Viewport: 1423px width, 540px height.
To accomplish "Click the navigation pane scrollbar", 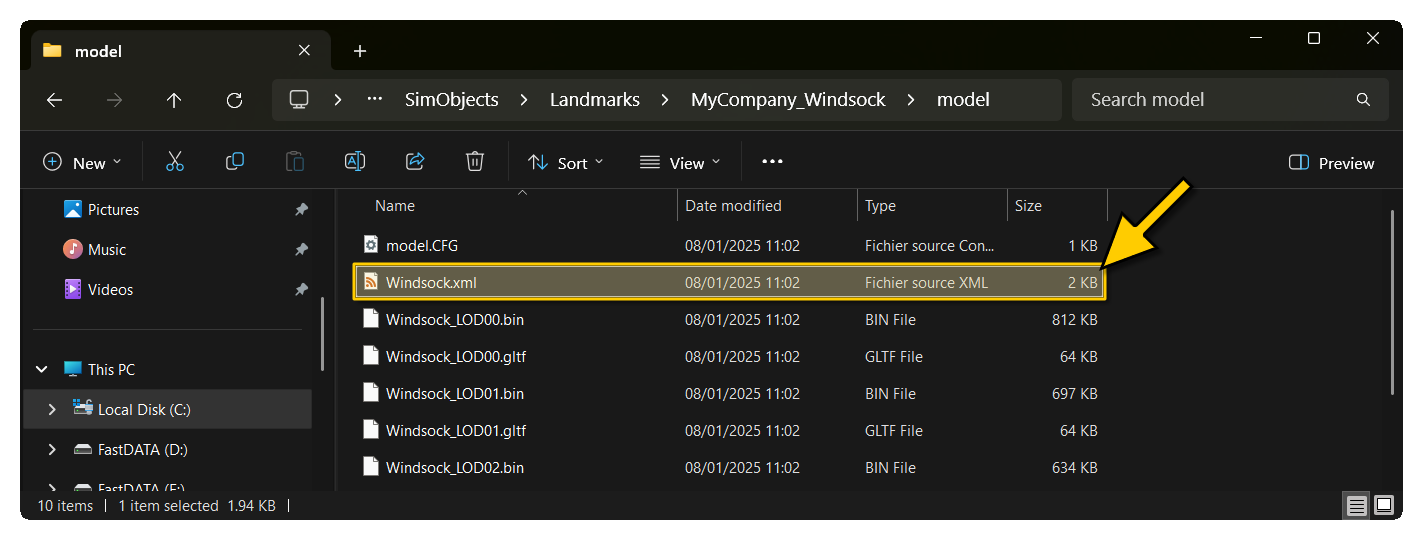I will [322, 334].
